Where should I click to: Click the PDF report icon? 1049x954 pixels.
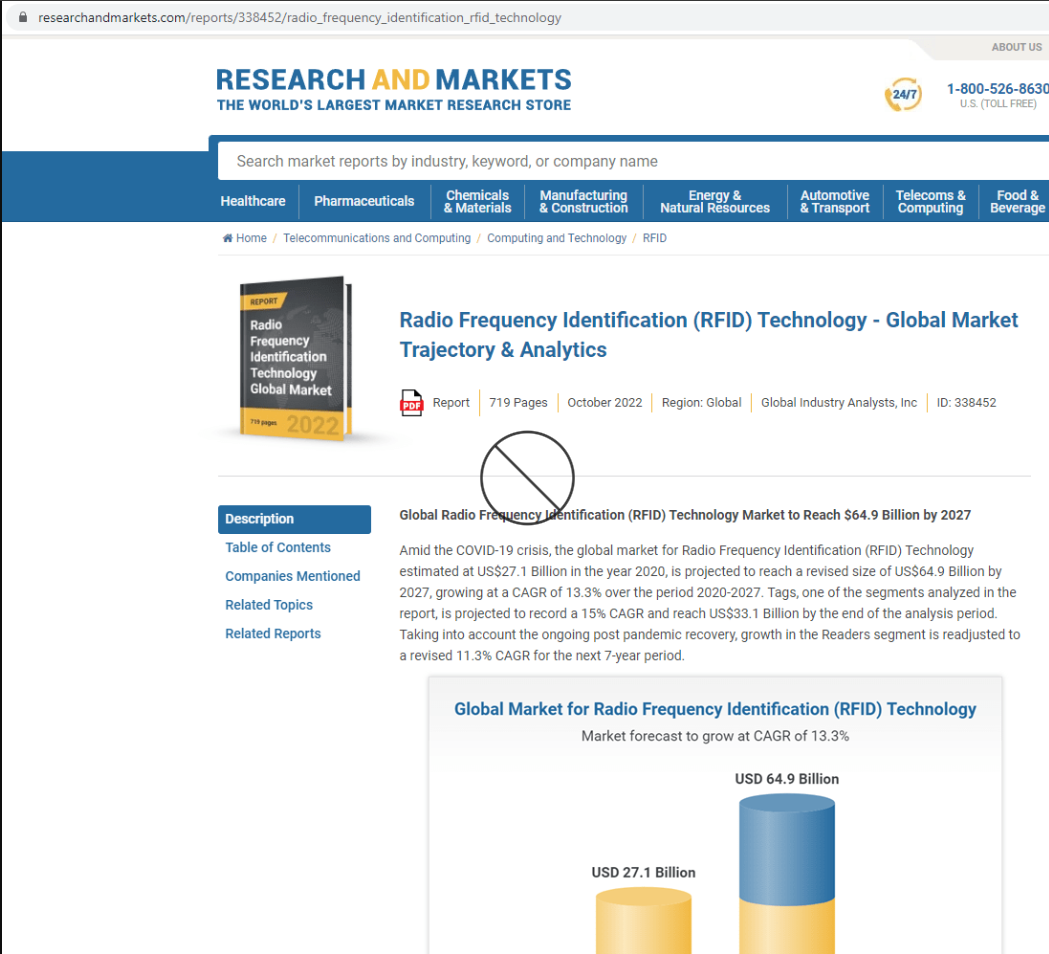coord(411,403)
